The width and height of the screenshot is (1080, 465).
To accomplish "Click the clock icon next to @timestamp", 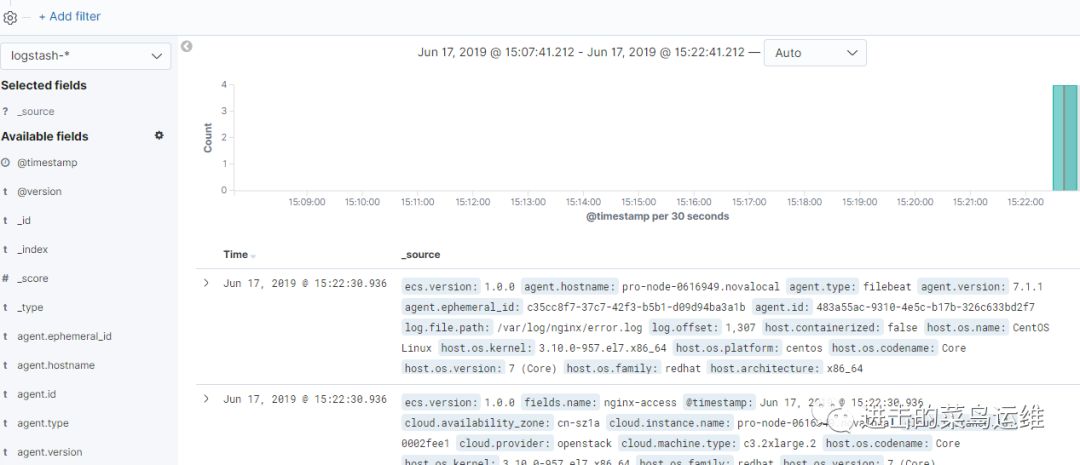I will pos(6,163).
